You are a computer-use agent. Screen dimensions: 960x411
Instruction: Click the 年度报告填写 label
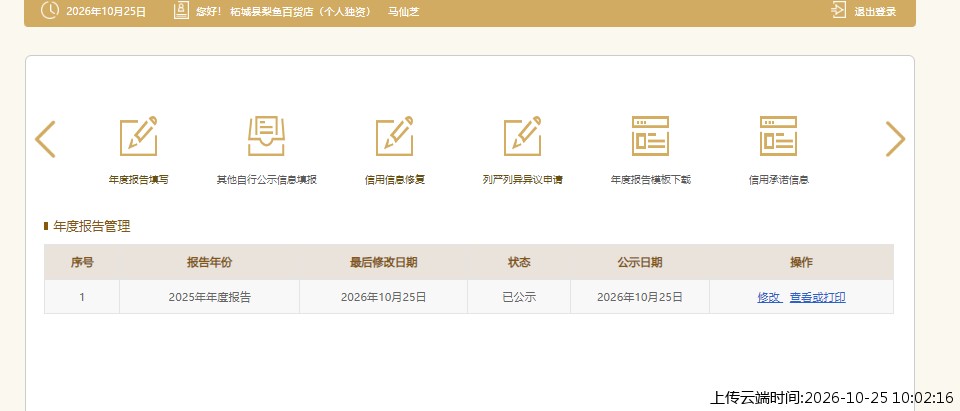pyautogui.click(x=138, y=180)
